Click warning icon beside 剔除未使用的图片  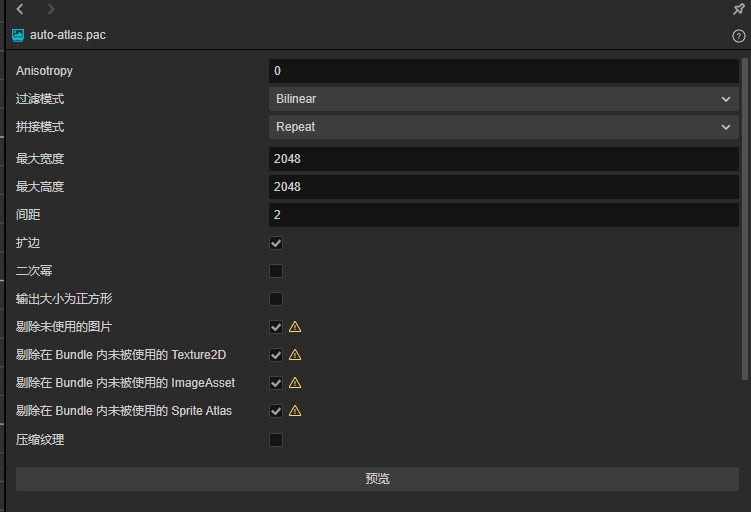[x=295, y=327]
